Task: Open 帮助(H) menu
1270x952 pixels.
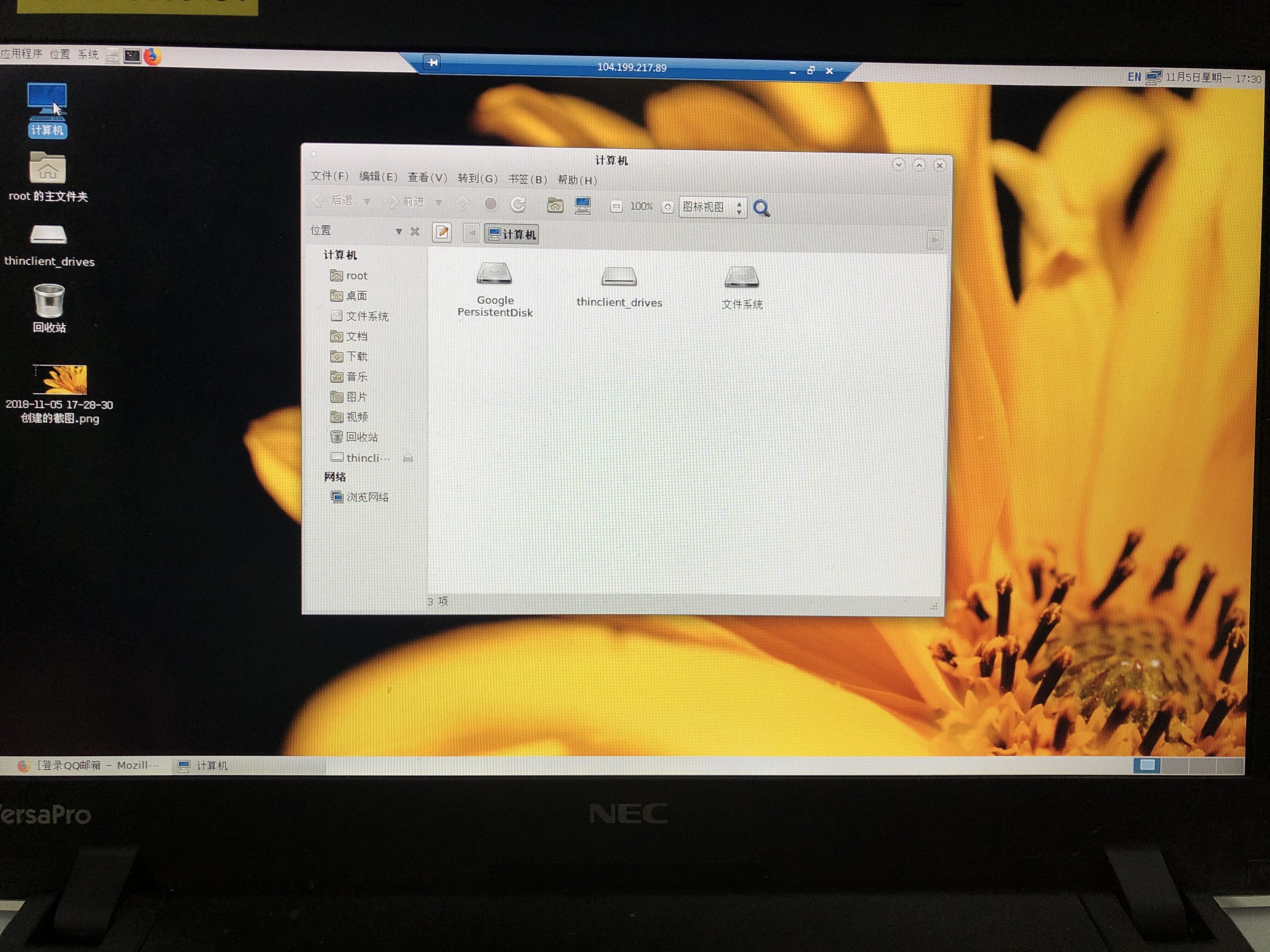Action: tap(577, 180)
